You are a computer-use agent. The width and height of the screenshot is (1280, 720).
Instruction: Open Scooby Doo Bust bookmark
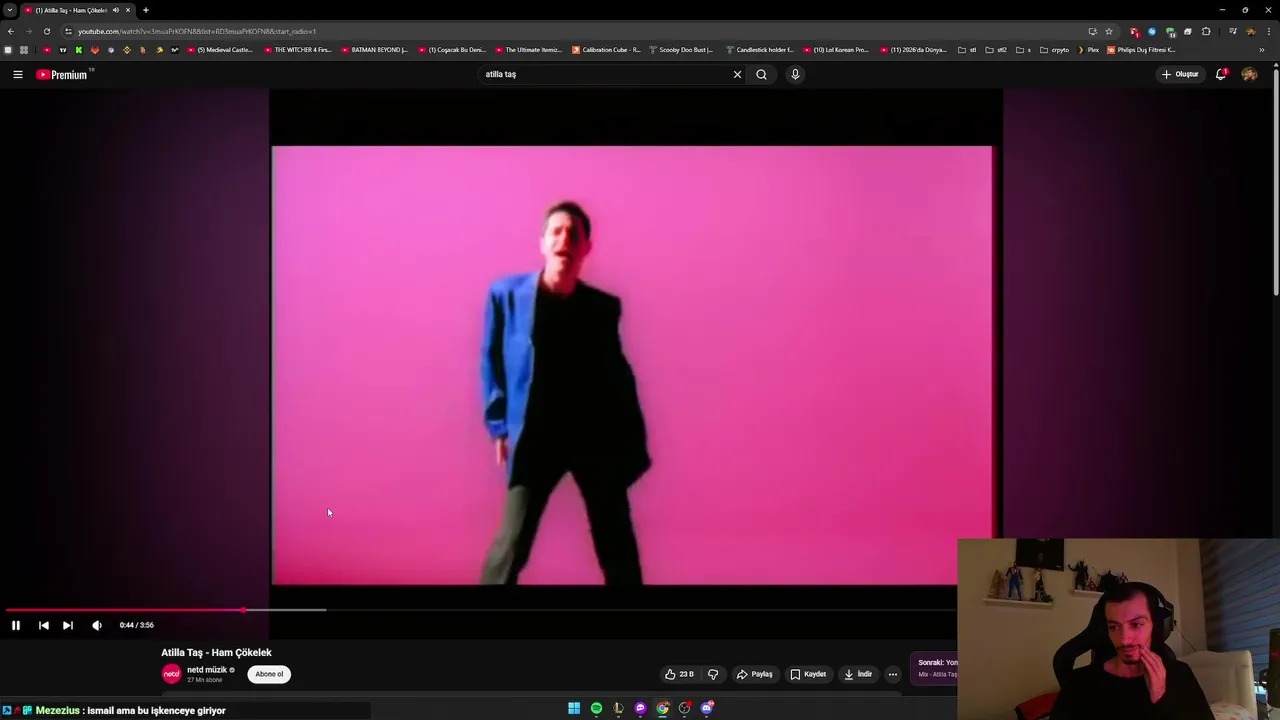(681, 50)
